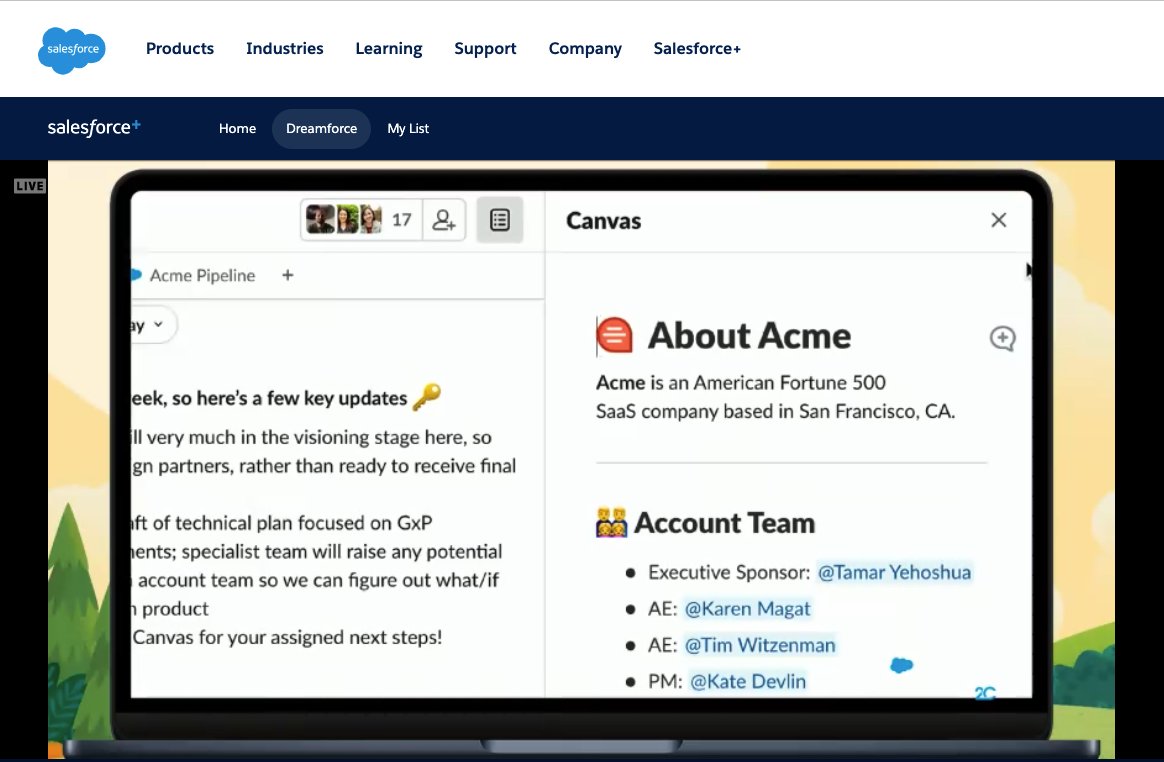
Task: Open the Company menu
Action: 585,49
